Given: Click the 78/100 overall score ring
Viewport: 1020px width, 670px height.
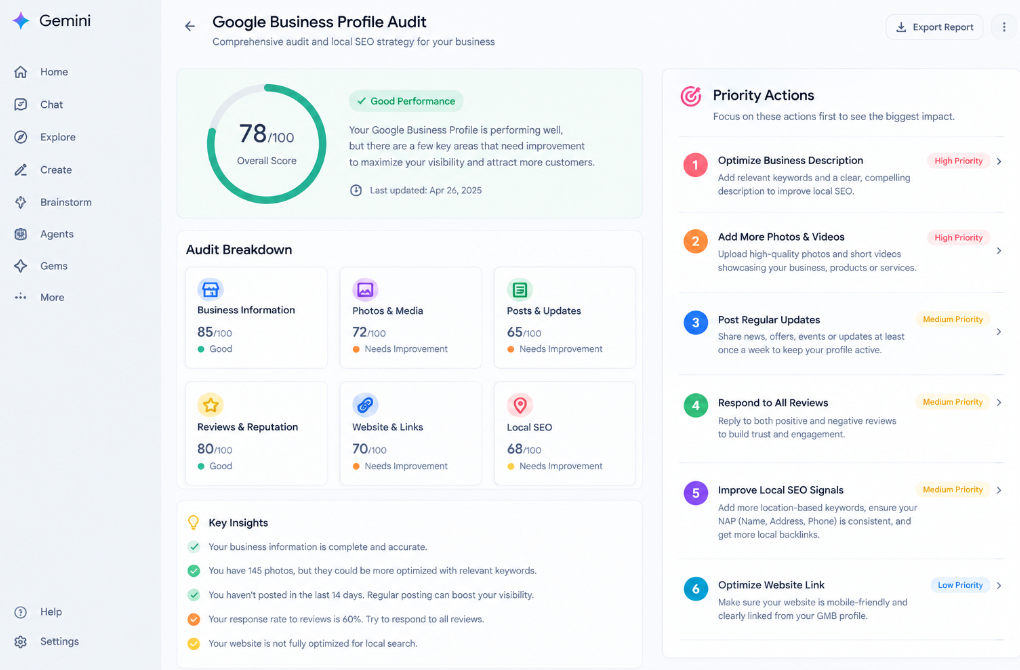Looking at the screenshot, I should pyautogui.click(x=267, y=144).
